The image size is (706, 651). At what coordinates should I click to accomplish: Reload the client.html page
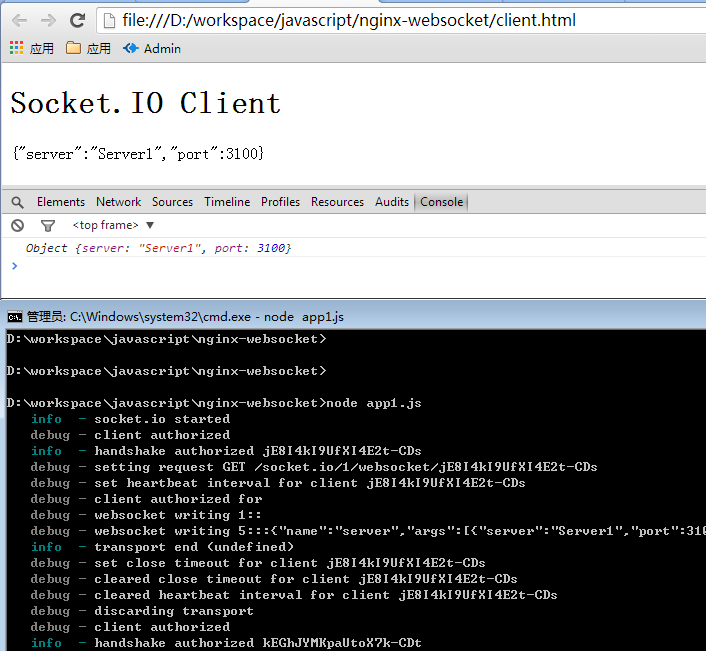pos(77,20)
